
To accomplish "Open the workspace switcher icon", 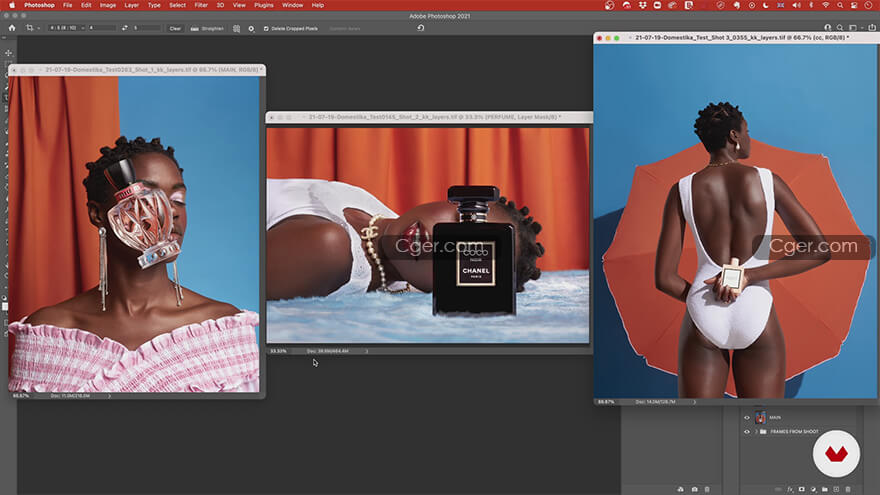I will (854, 28).
